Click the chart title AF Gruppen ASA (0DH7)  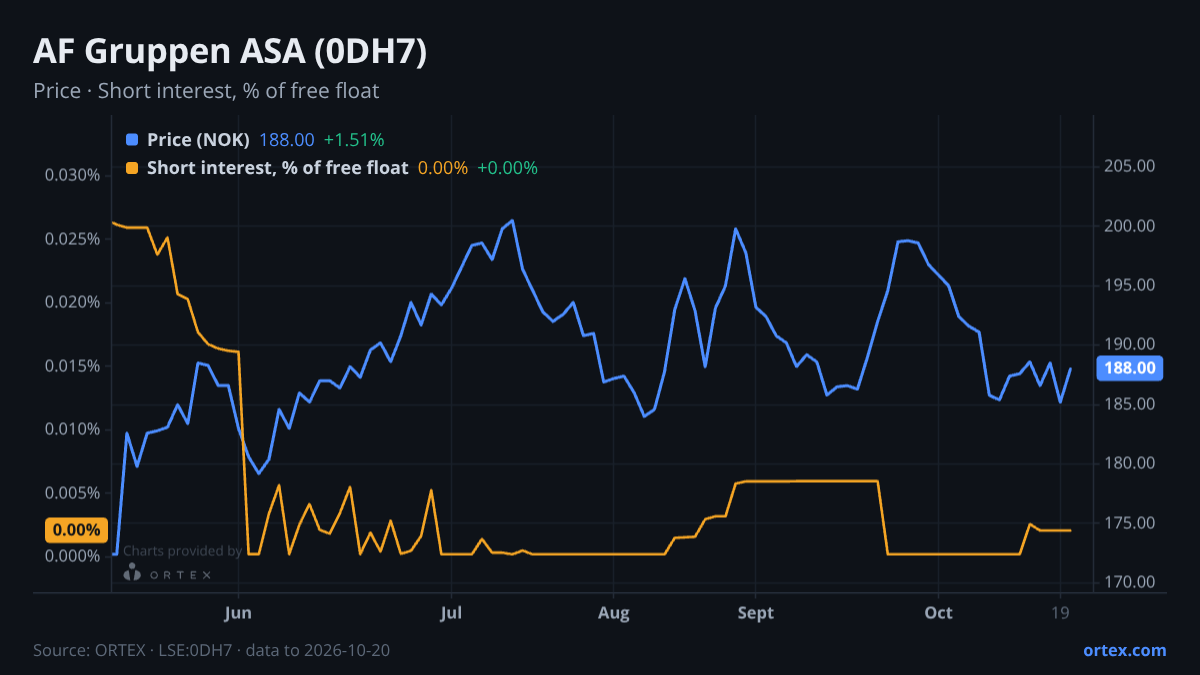[x=230, y=53]
